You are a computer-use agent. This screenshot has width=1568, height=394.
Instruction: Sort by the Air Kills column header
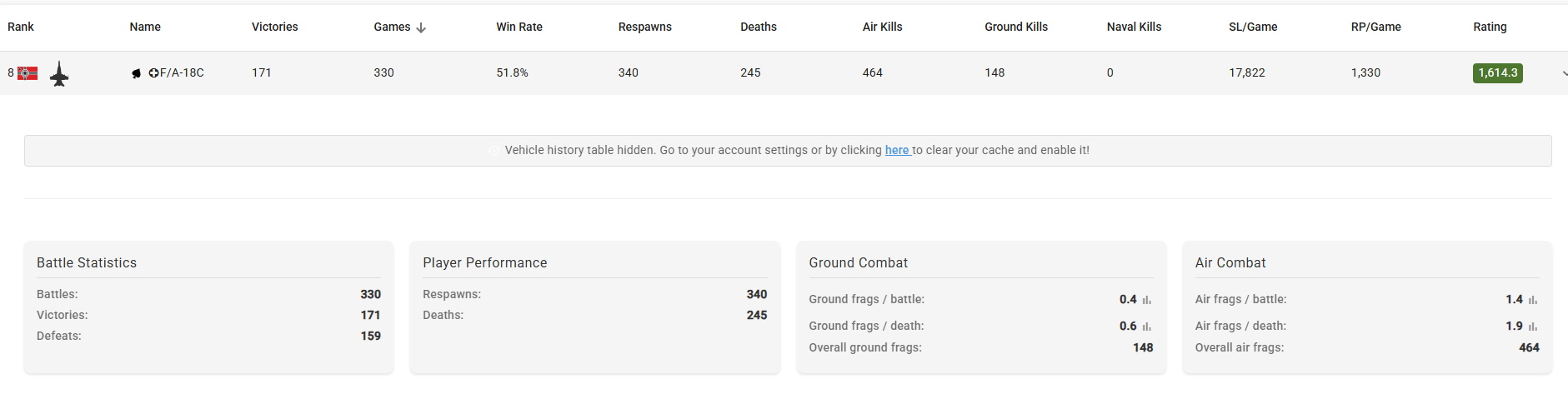(882, 27)
